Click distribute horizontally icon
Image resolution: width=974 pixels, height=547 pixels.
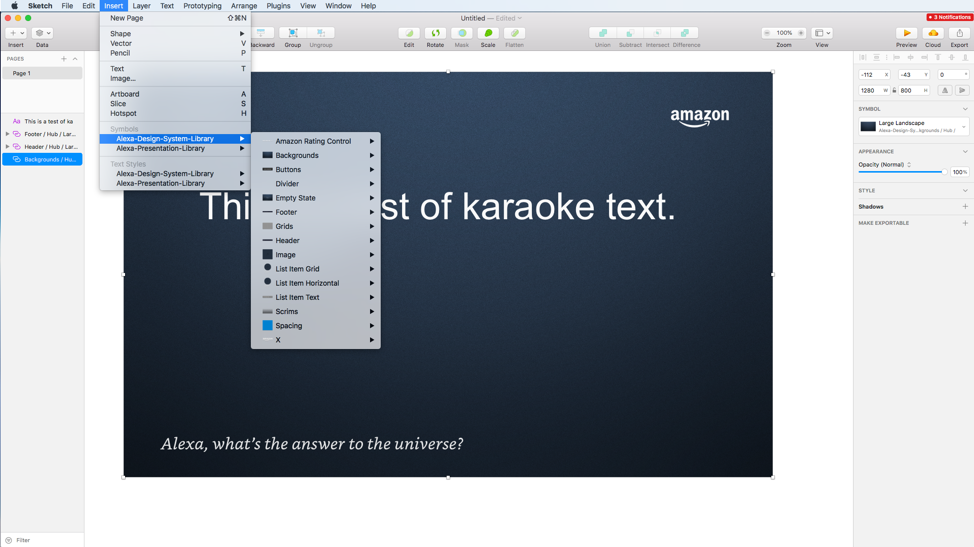tap(863, 58)
